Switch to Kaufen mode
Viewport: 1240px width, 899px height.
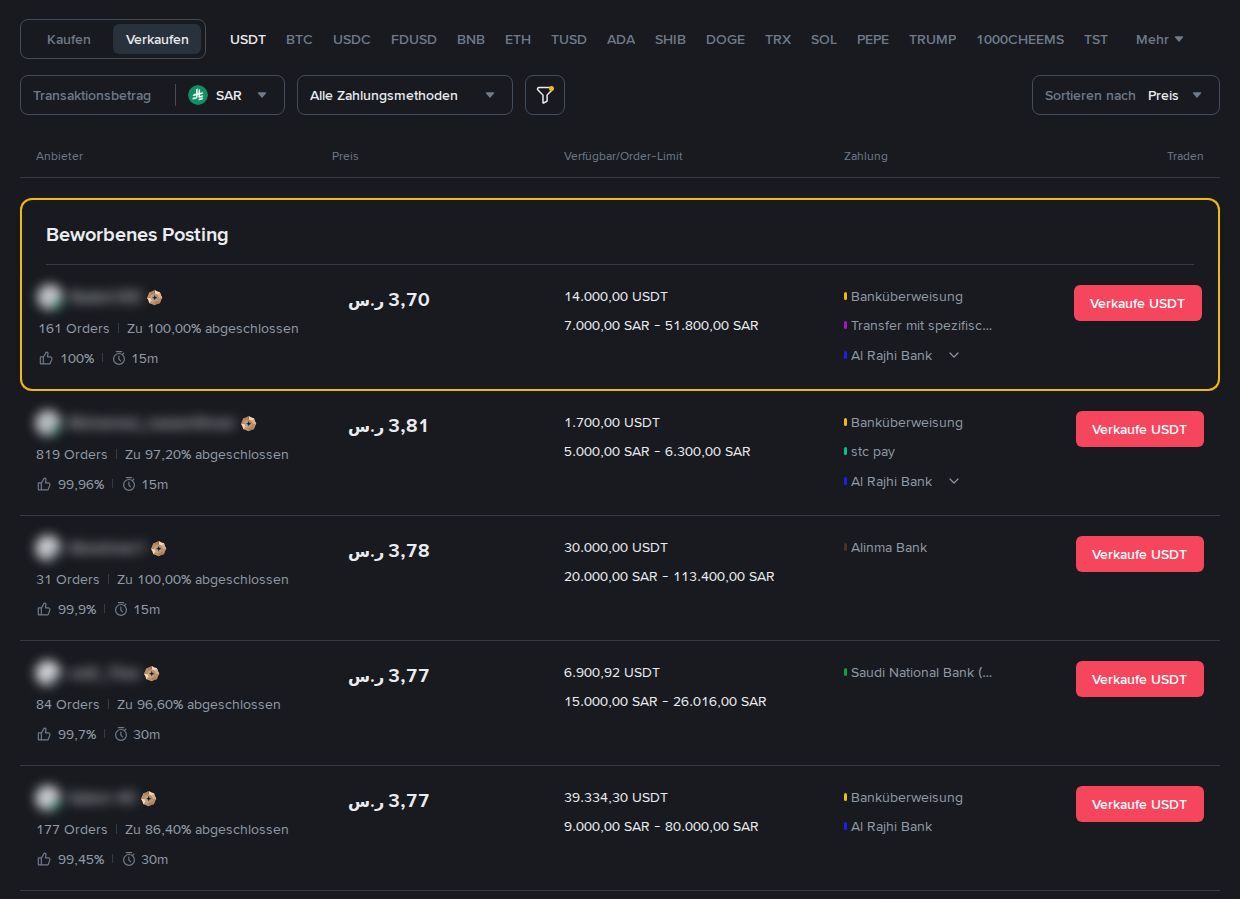click(69, 39)
